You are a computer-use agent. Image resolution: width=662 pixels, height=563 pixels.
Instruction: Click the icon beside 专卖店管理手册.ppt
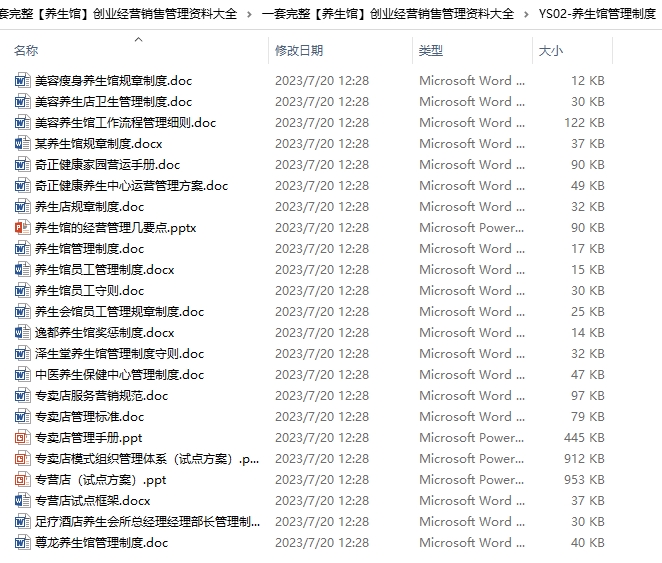(23, 437)
